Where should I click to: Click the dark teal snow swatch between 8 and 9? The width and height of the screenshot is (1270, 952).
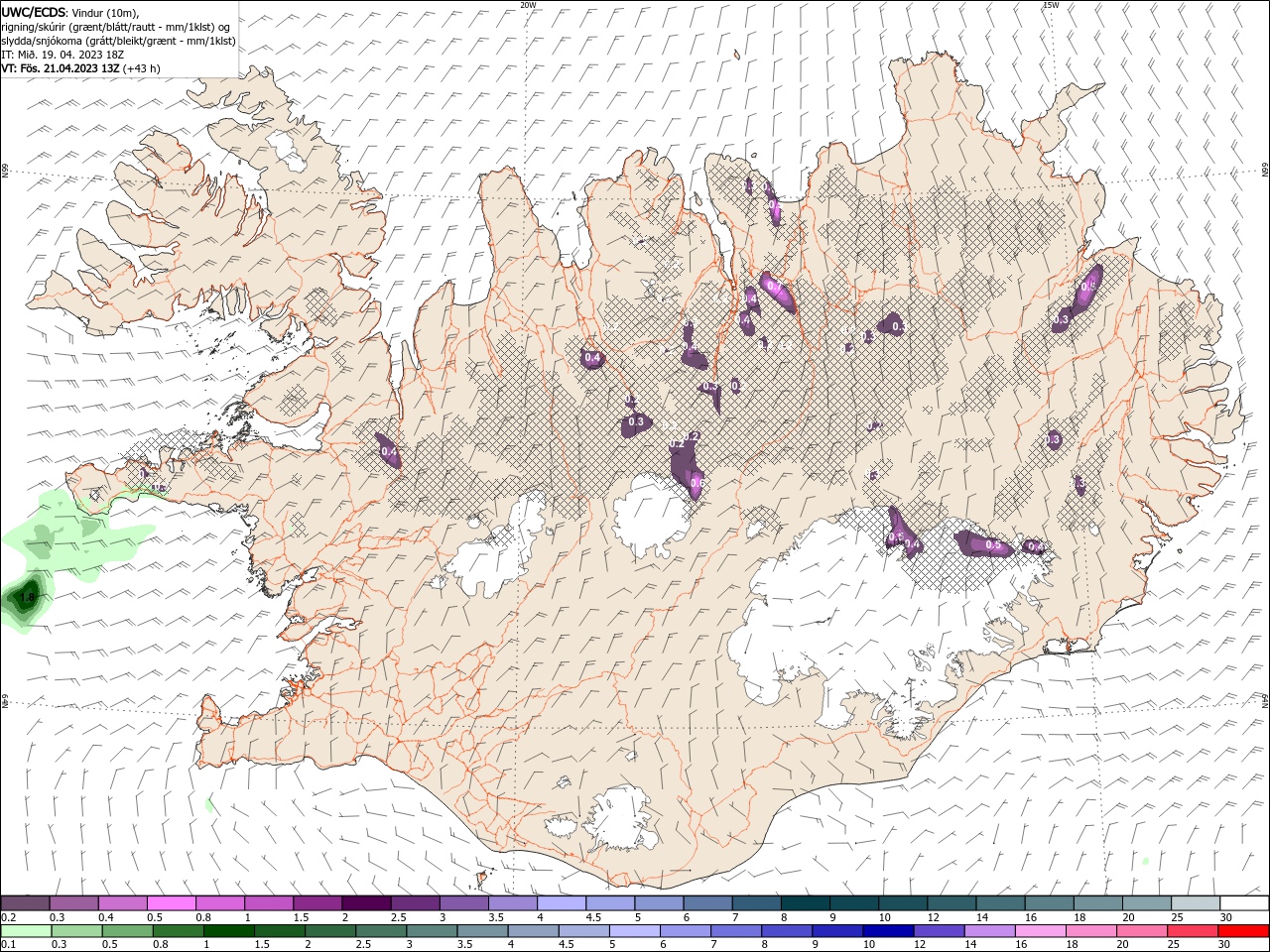[806, 903]
